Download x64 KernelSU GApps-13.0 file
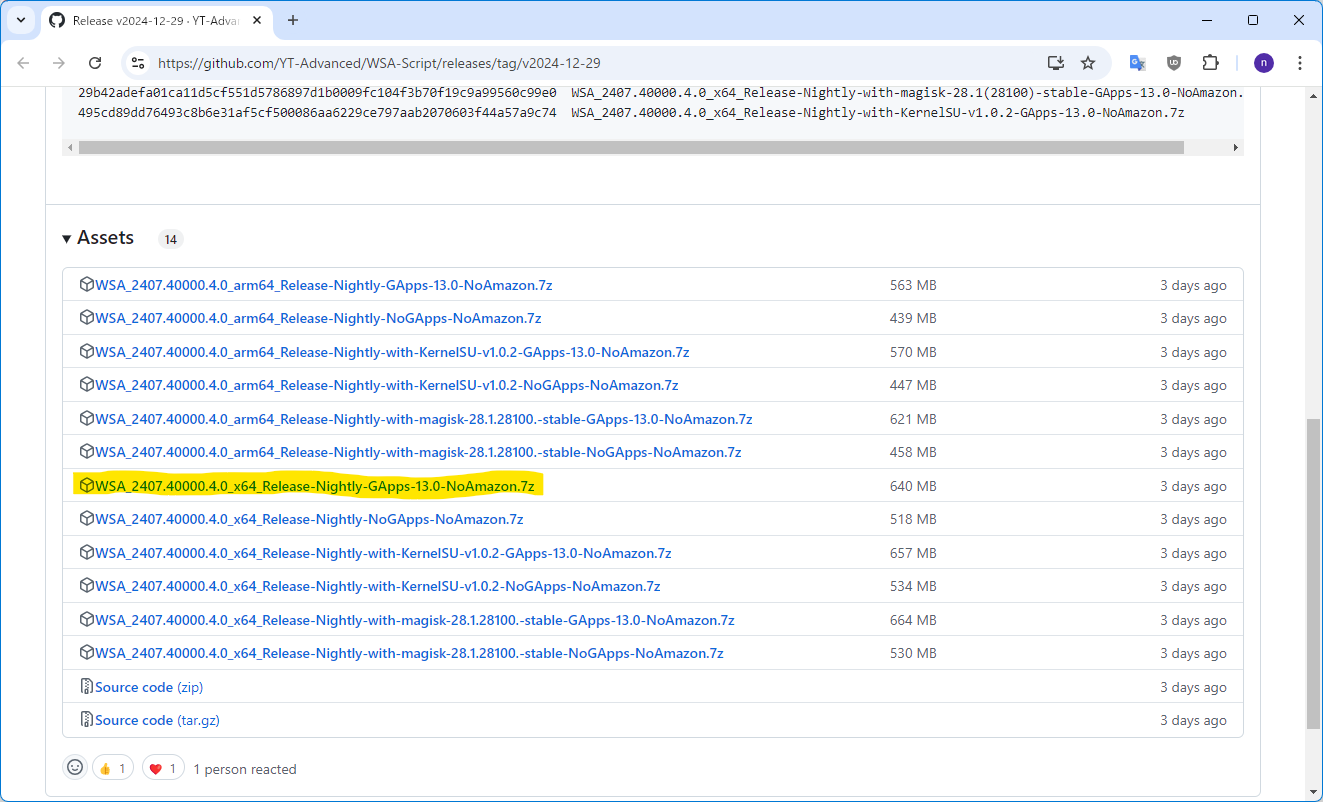The width and height of the screenshot is (1323, 802). 383,553
